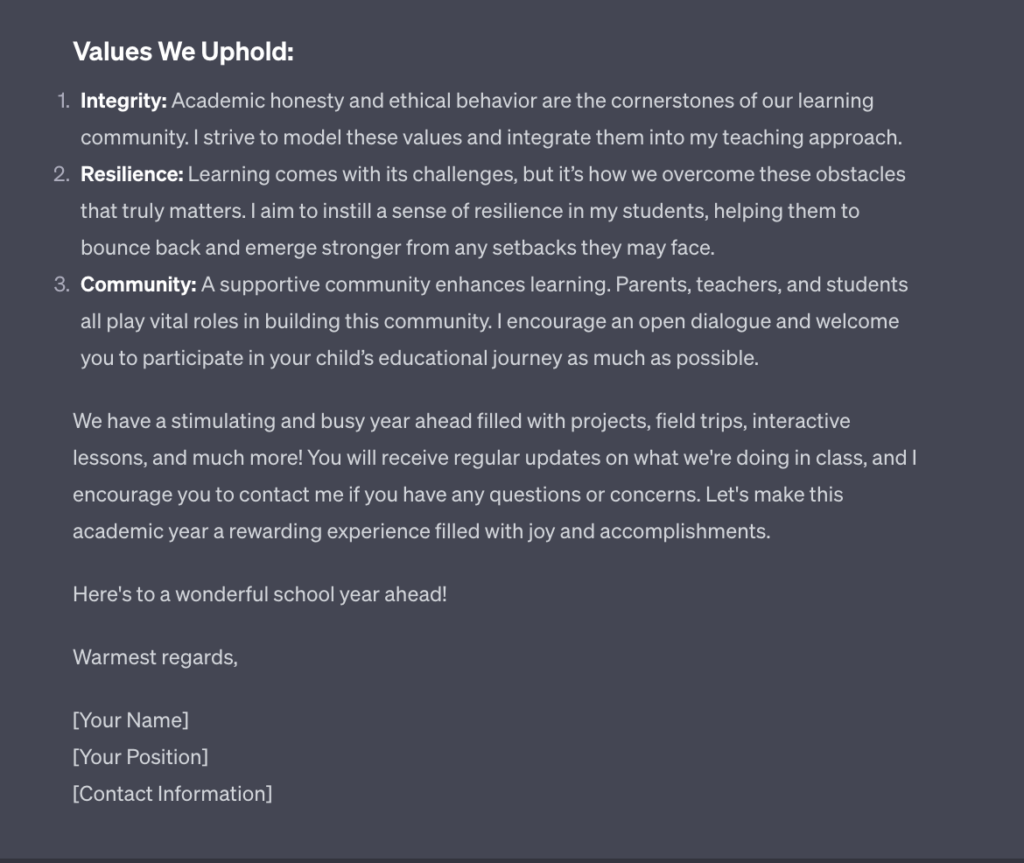Image resolution: width=1024 pixels, height=863 pixels.
Task: Click the '[Contact Information]' placeholder text
Action: click(172, 793)
